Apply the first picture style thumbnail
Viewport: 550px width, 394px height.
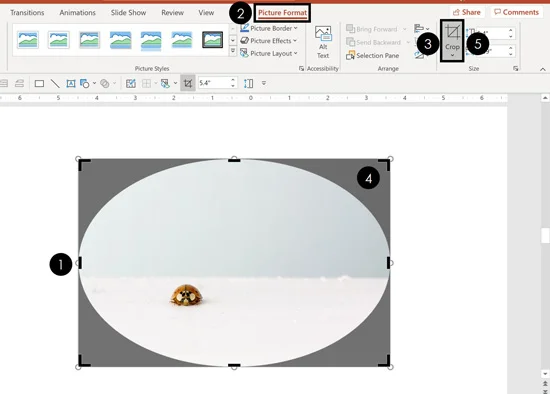pos(28,40)
